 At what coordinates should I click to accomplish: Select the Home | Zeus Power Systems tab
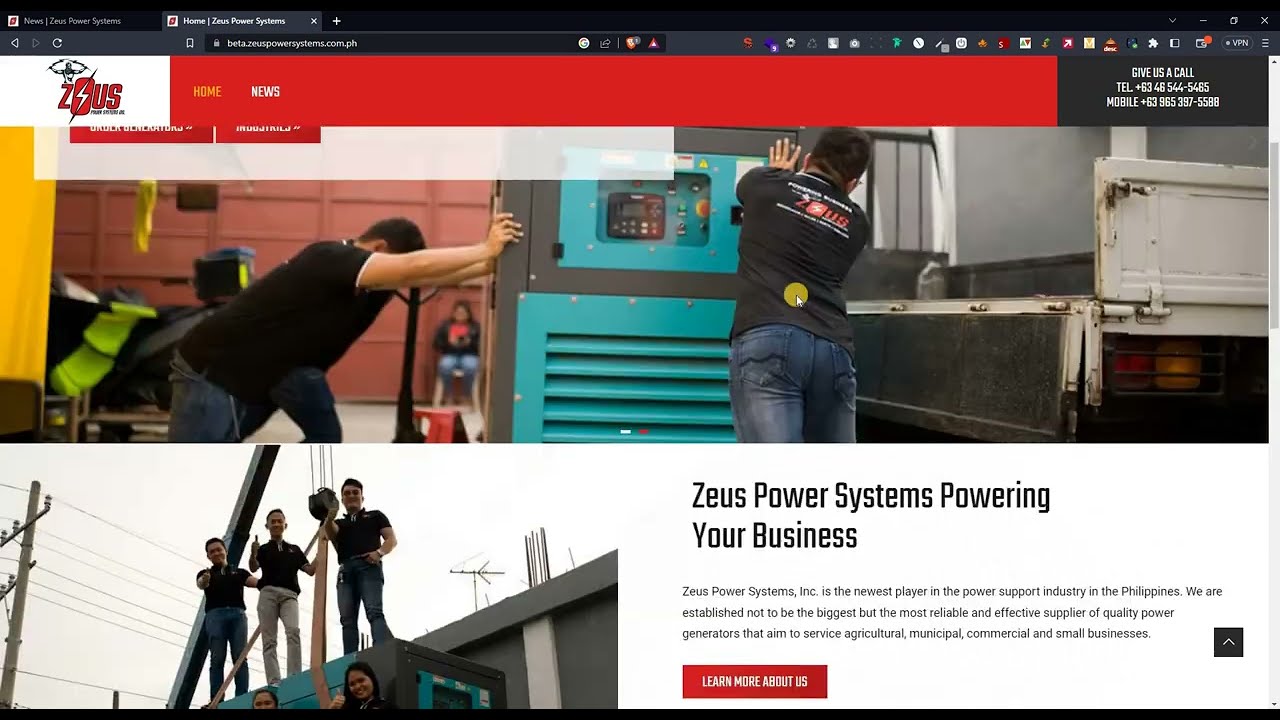click(x=241, y=20)
